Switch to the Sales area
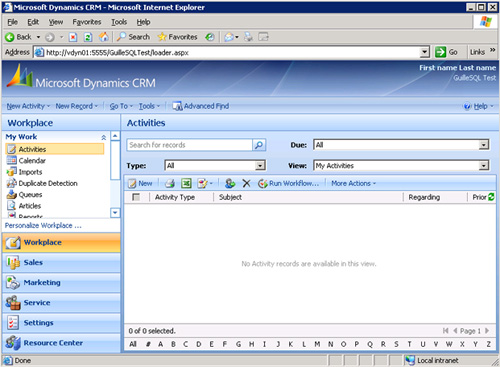 point(61,263)
